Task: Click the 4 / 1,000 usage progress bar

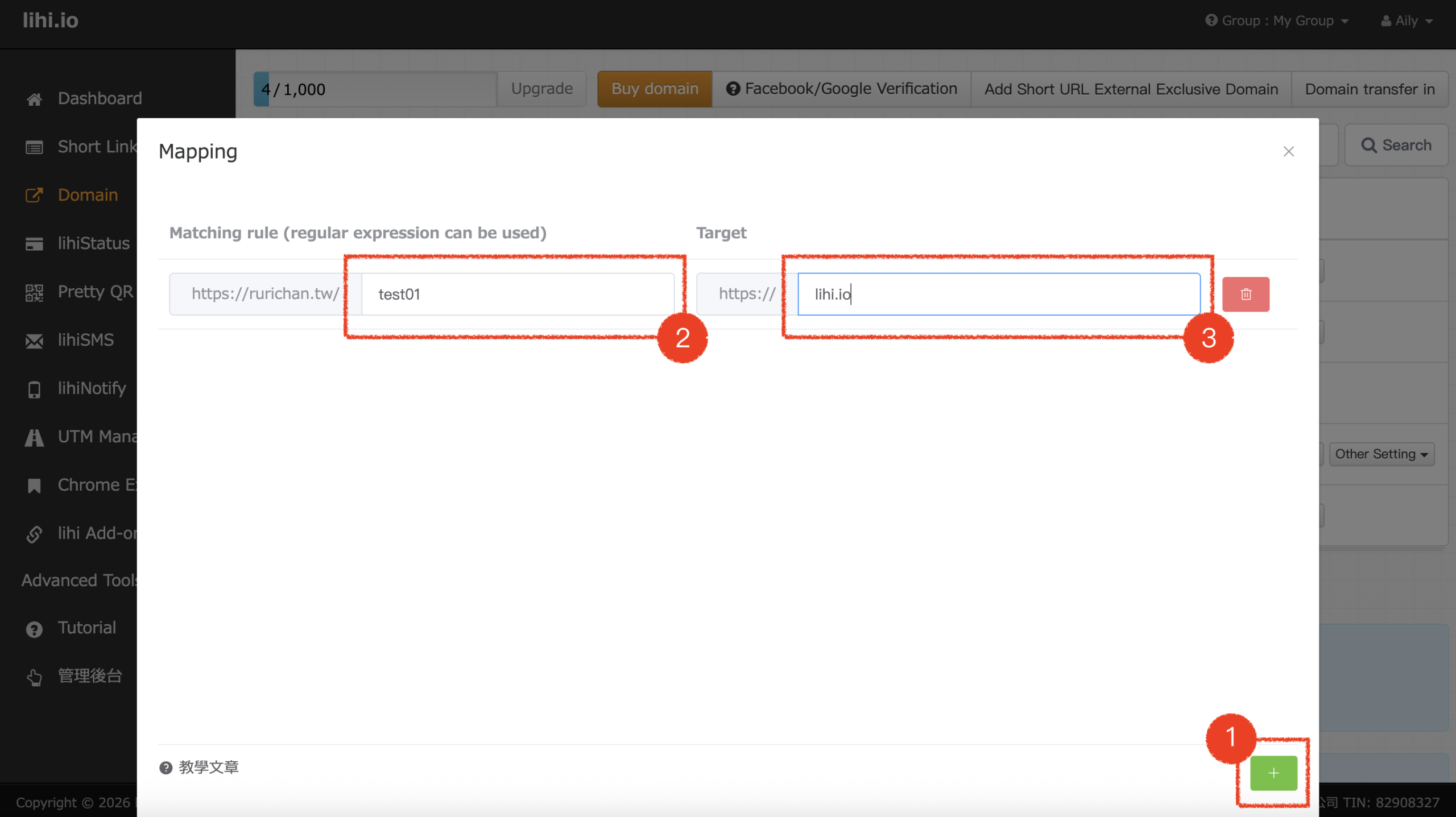Action: pyautogui.click(x=375, y=89)
